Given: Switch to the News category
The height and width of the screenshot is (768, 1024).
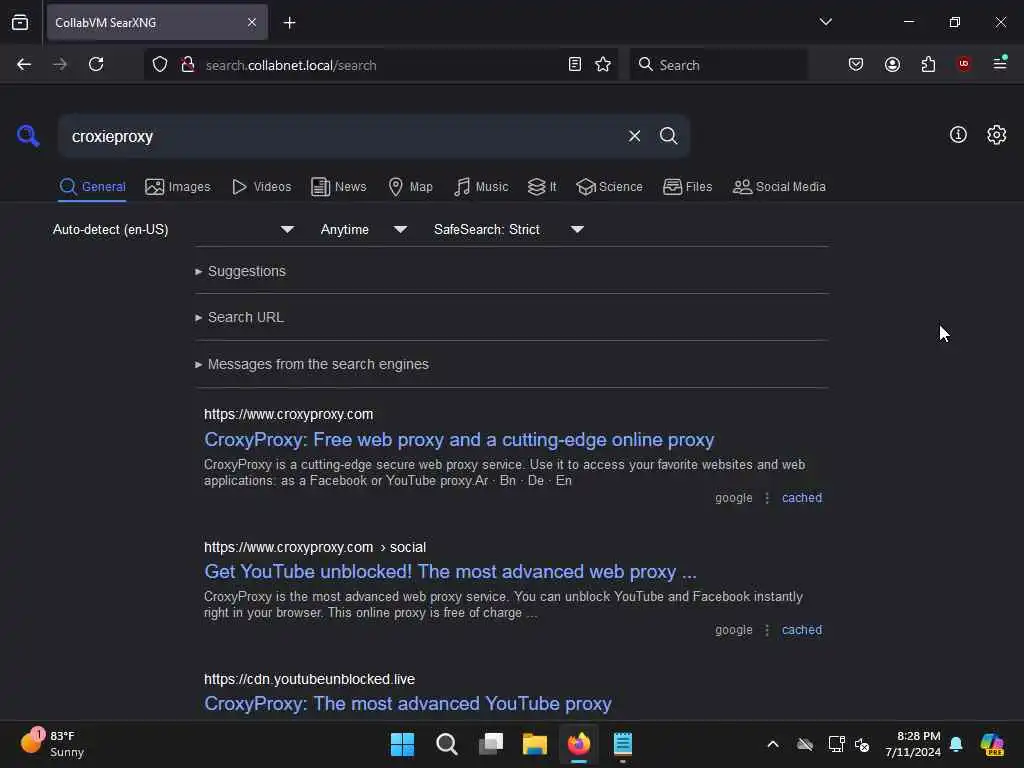Looking at the screenshot, I should (x=338, y=187).
